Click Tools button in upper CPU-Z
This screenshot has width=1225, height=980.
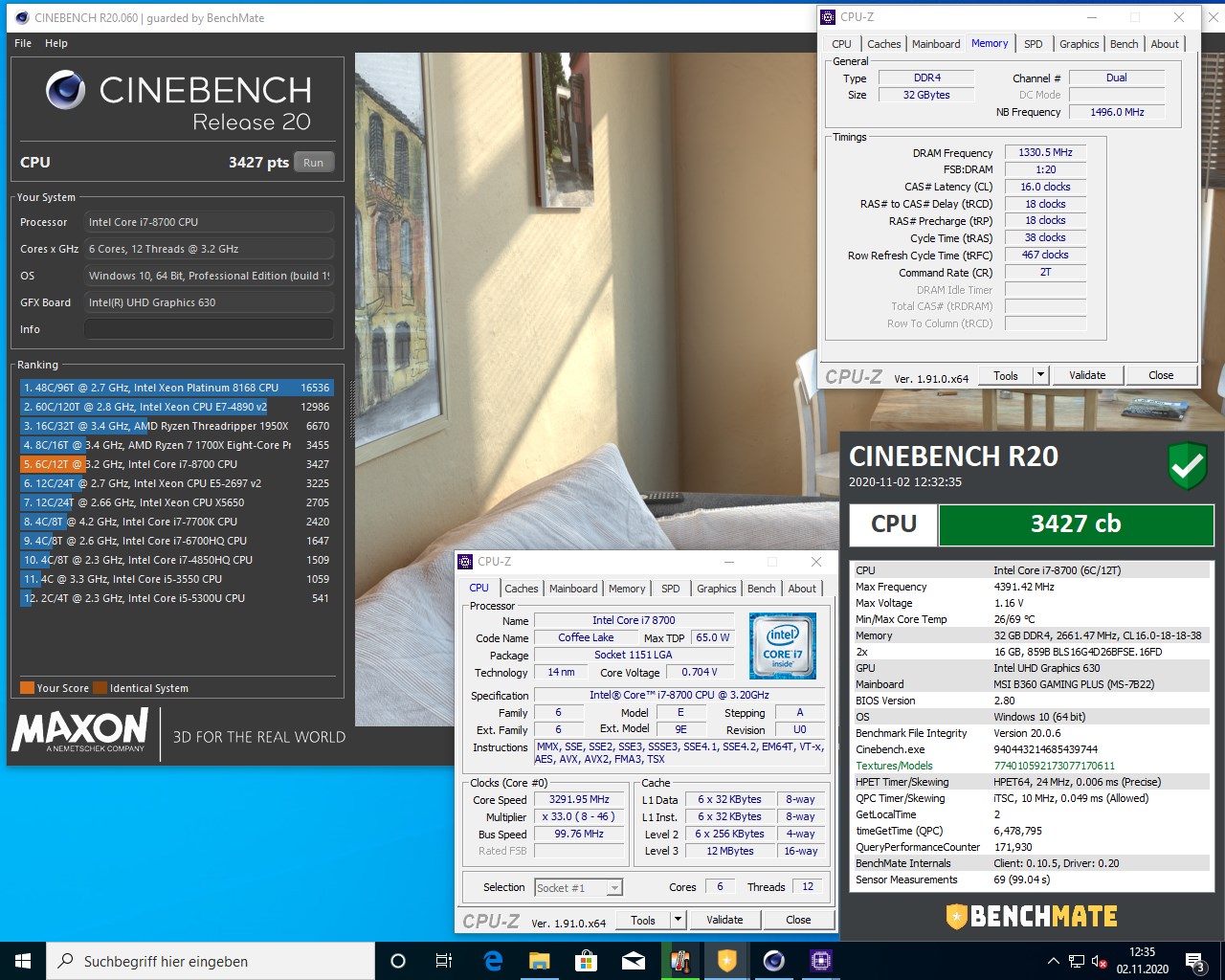1006,375
